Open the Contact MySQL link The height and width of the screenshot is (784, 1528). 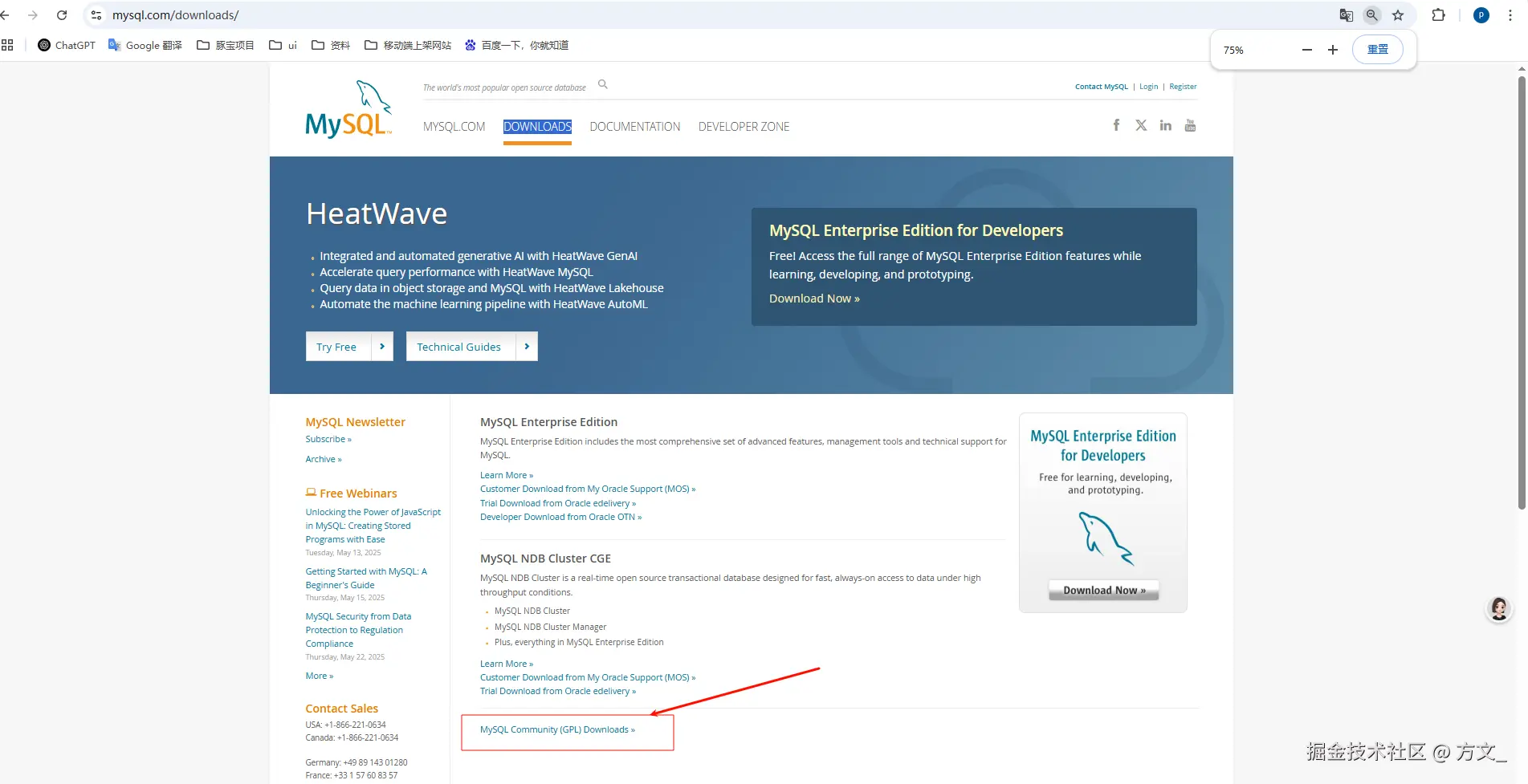click(1102, 87)
